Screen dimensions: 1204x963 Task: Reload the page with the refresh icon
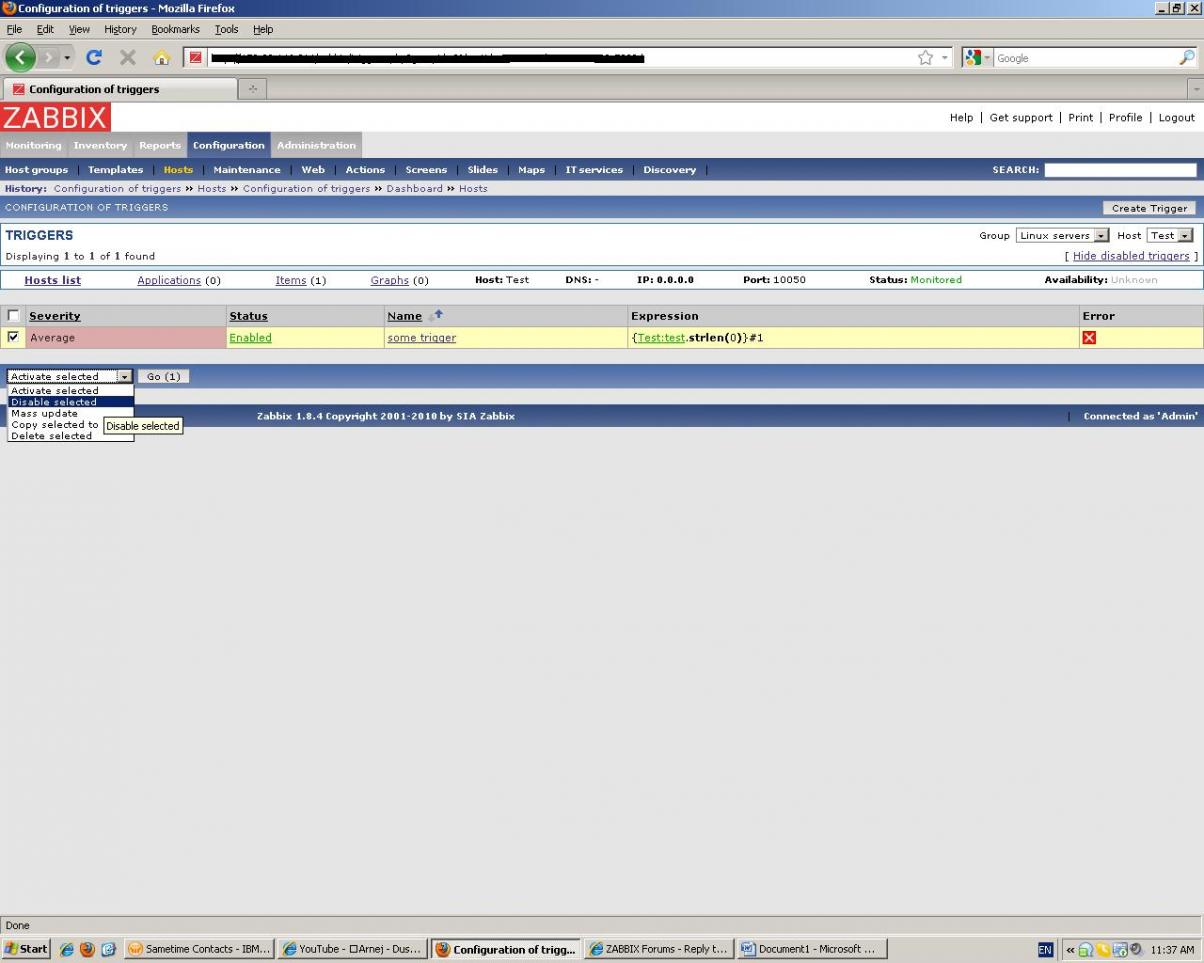point(94,57)
